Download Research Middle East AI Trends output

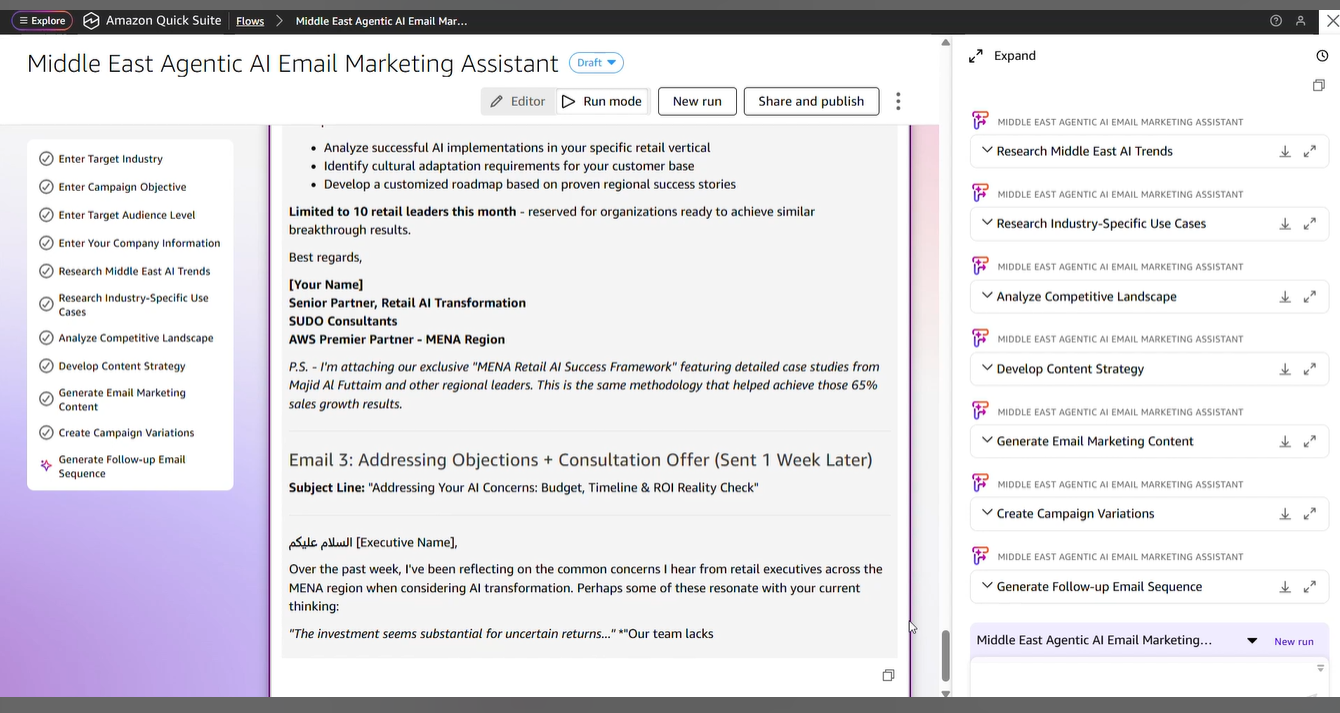[x=1285, y=152]
